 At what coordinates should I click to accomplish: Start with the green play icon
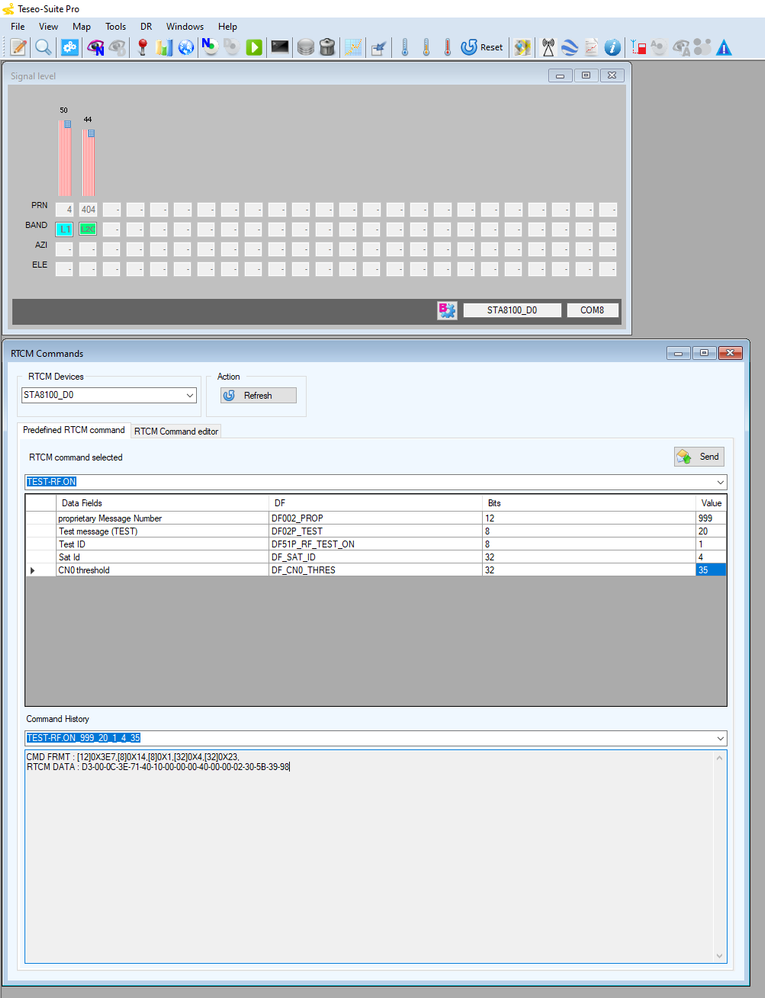coord(254,47)
